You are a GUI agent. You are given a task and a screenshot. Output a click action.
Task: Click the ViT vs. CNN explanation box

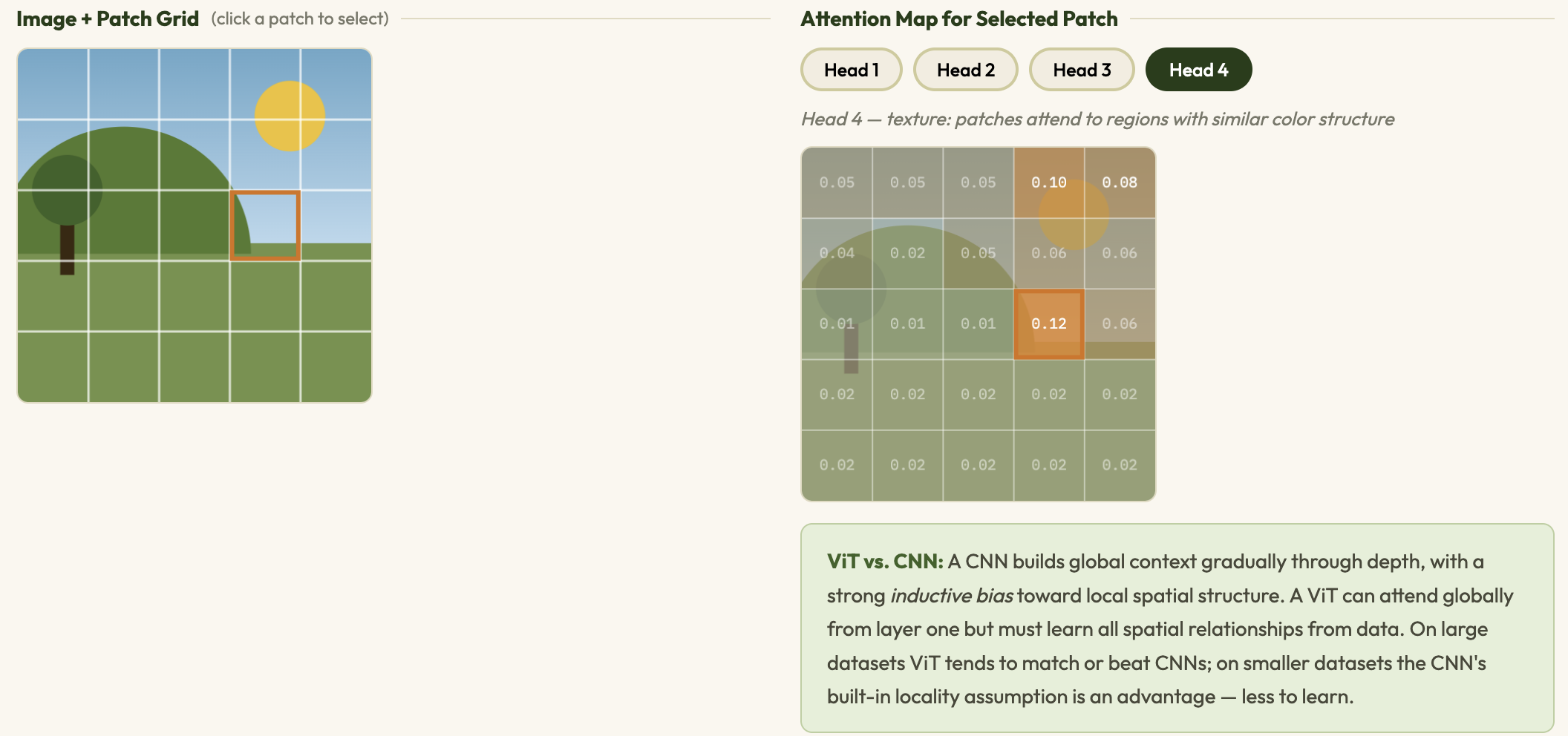click(1177, 628)
